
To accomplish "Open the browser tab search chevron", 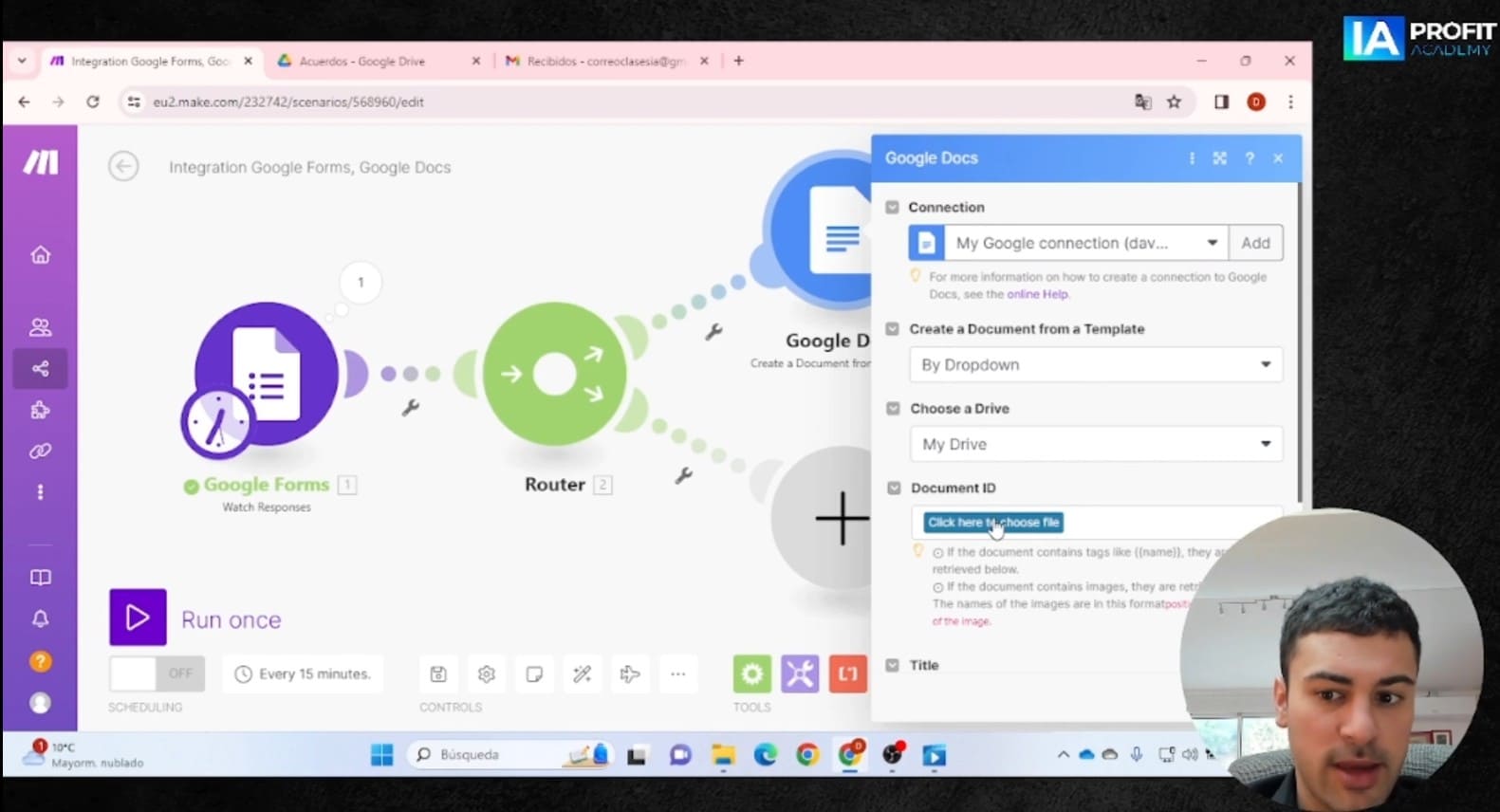I will coord(21,61).
